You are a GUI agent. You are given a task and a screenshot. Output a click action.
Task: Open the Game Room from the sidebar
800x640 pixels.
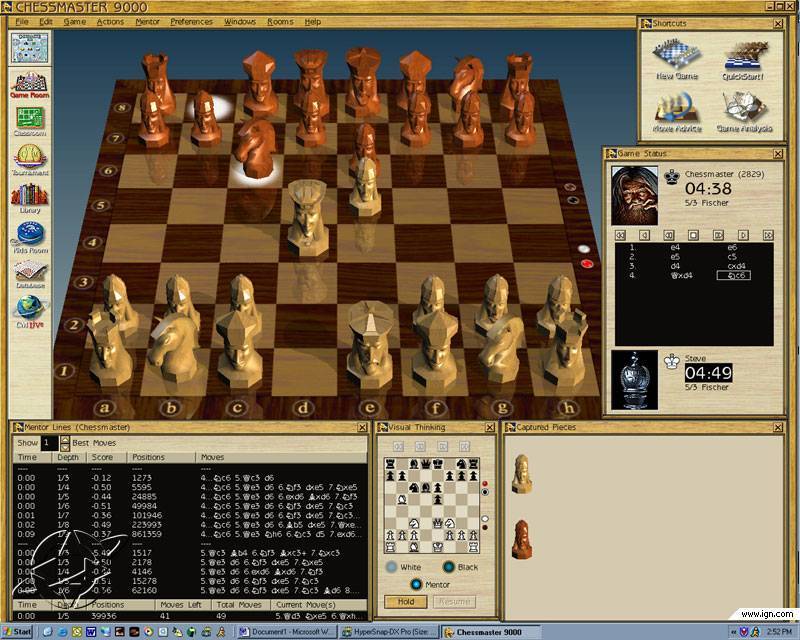click(x=30, y=85)
